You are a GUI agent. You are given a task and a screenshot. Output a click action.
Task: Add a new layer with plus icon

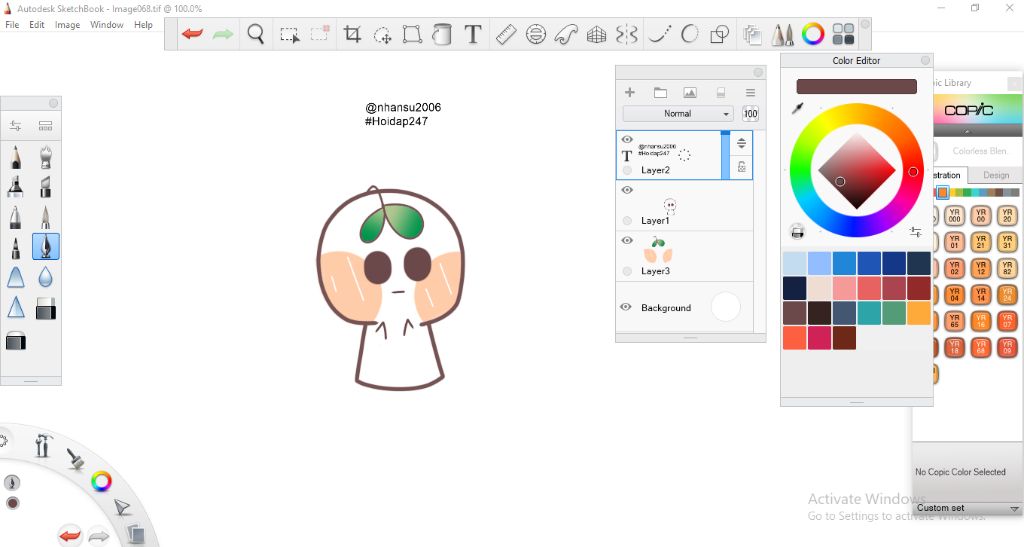pos(630,92)
